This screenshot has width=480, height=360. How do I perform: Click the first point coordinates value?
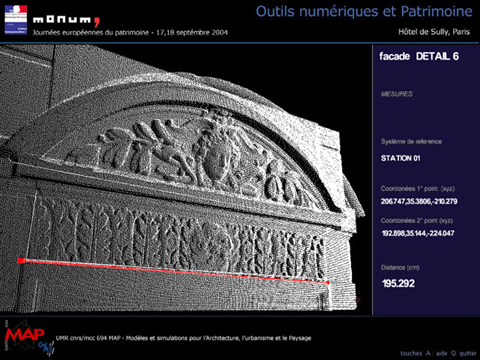(x=419, y=201)
